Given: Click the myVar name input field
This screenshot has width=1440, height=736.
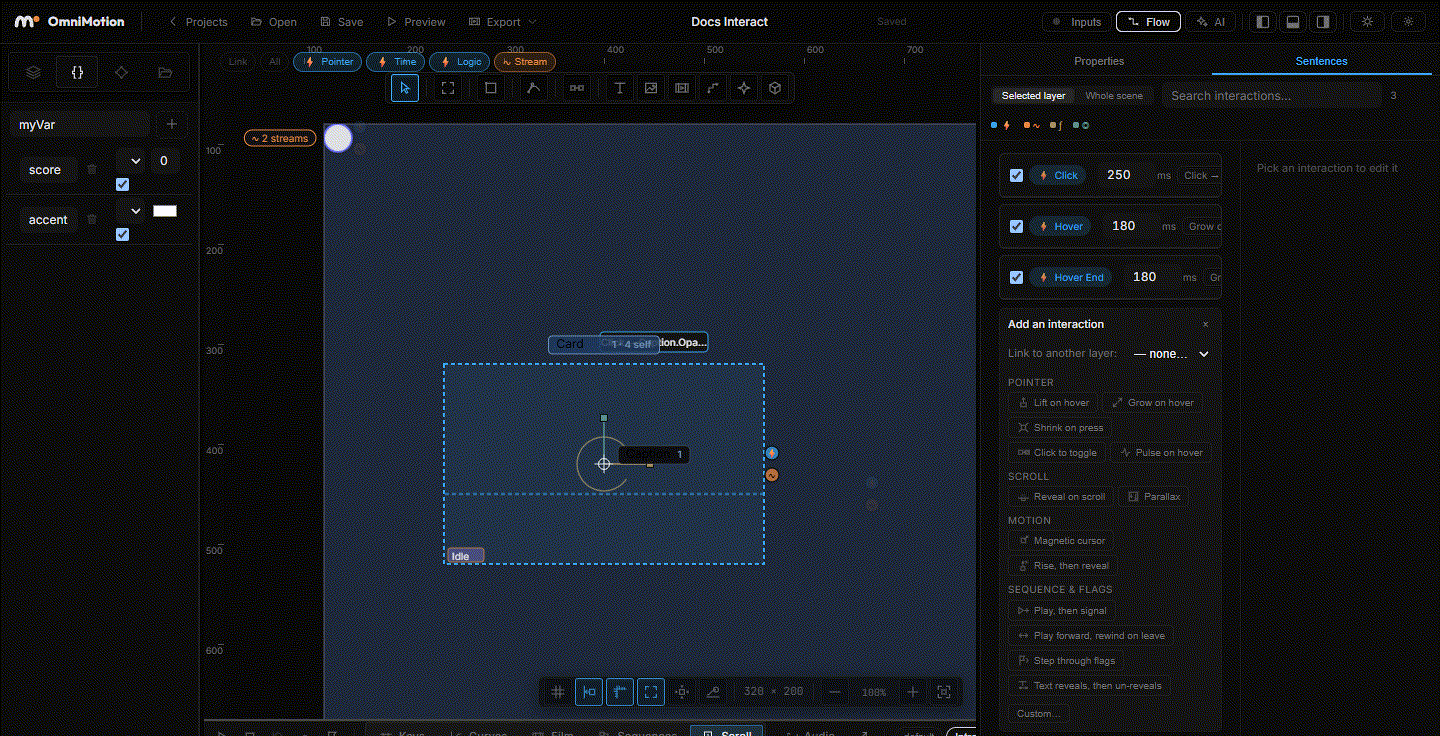Looking at the screenshot, I should click(81, 125).
